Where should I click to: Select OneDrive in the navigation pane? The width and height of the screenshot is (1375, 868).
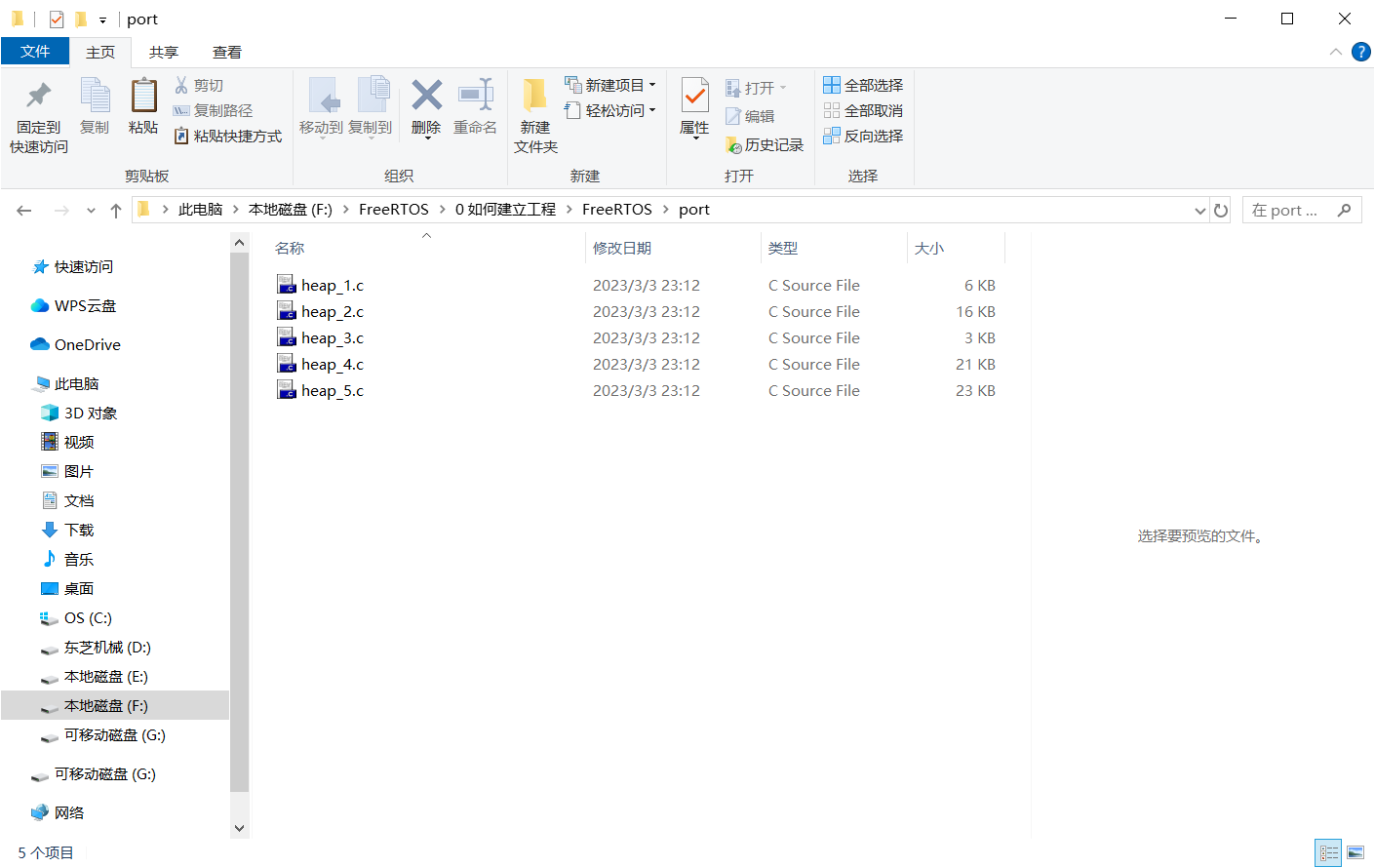76,345
